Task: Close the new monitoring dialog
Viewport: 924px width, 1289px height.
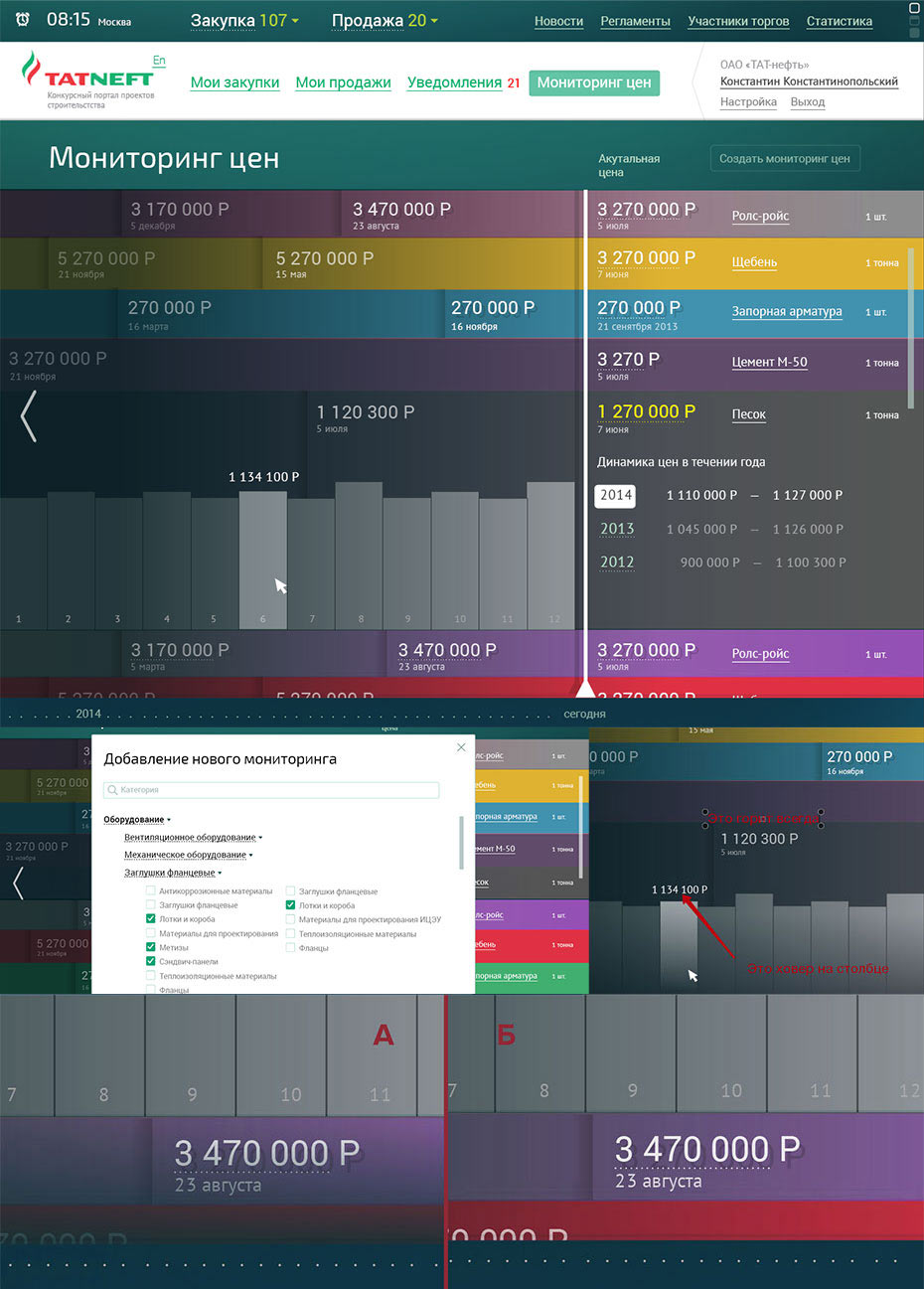Action: tap(461, 747)
